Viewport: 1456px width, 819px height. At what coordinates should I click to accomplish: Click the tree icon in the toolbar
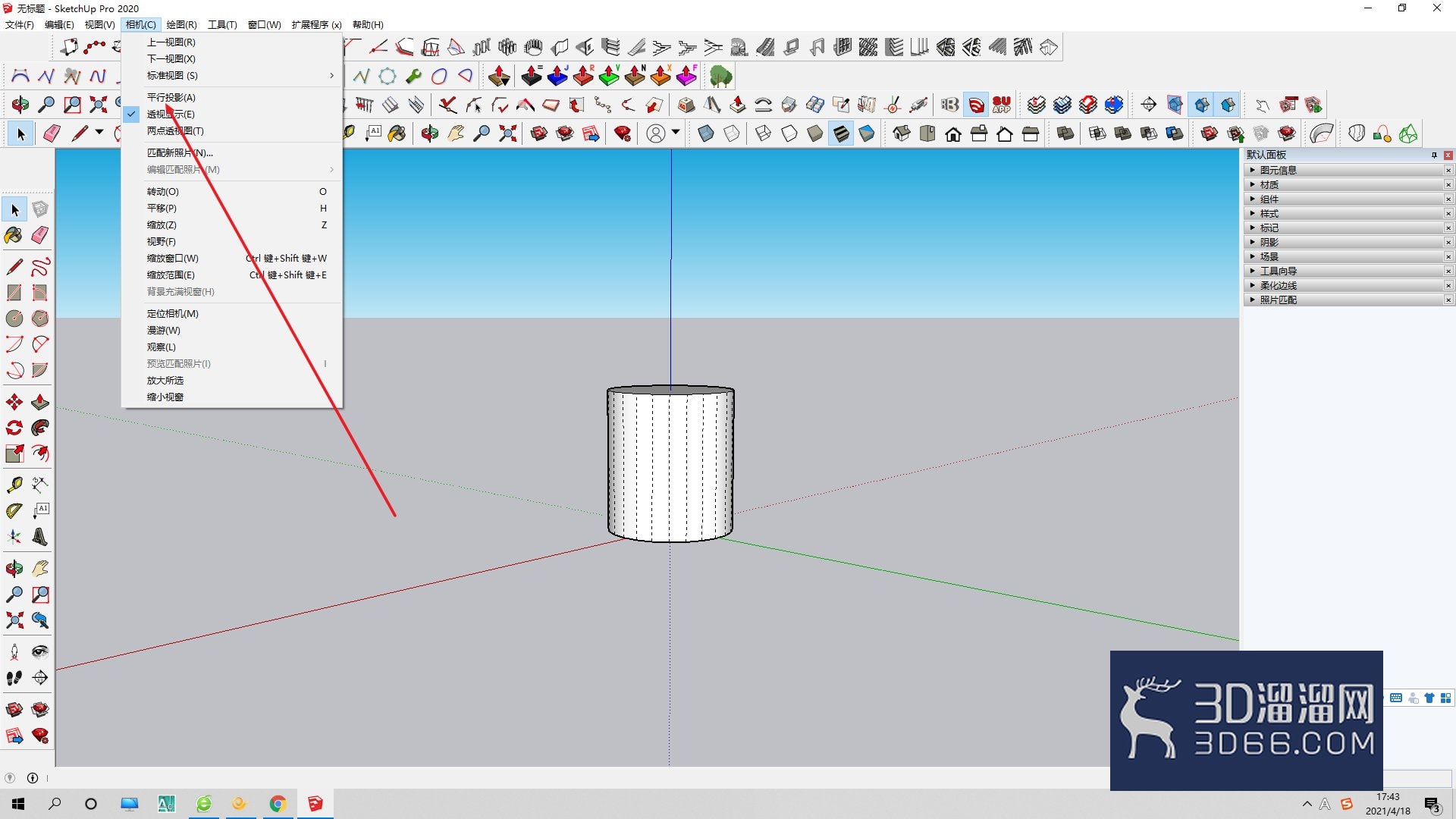[720, 76]
